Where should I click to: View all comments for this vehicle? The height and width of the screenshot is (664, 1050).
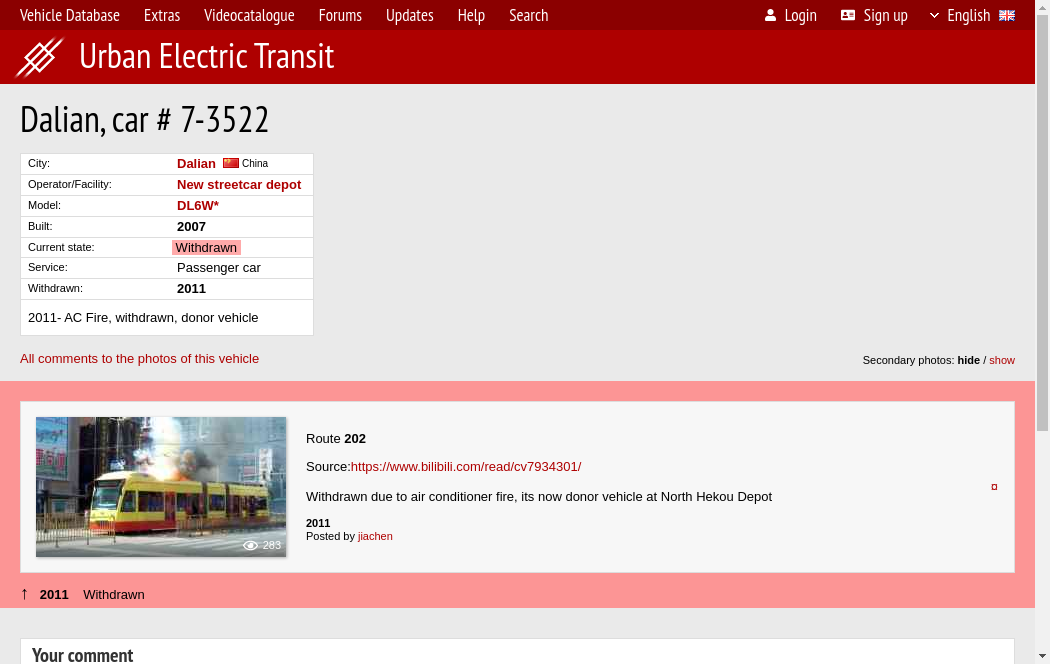pos(139,358)
